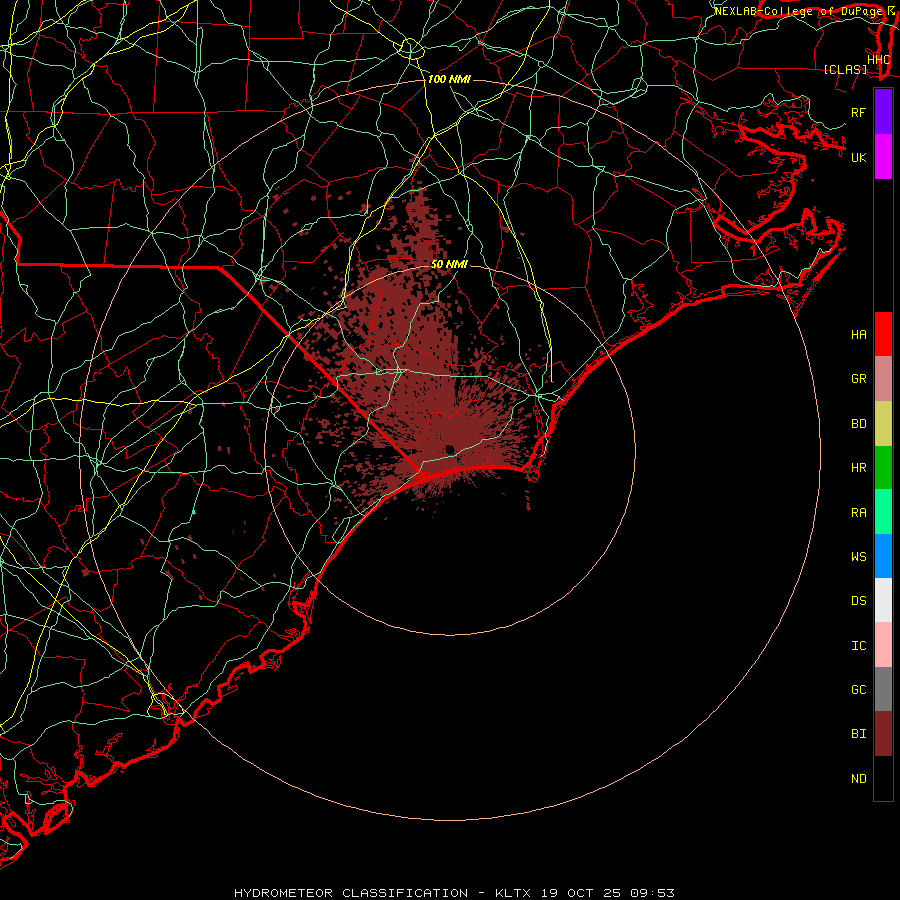Click the KLTX station identifier text
900x900 pixels.
tap(513, 893)
